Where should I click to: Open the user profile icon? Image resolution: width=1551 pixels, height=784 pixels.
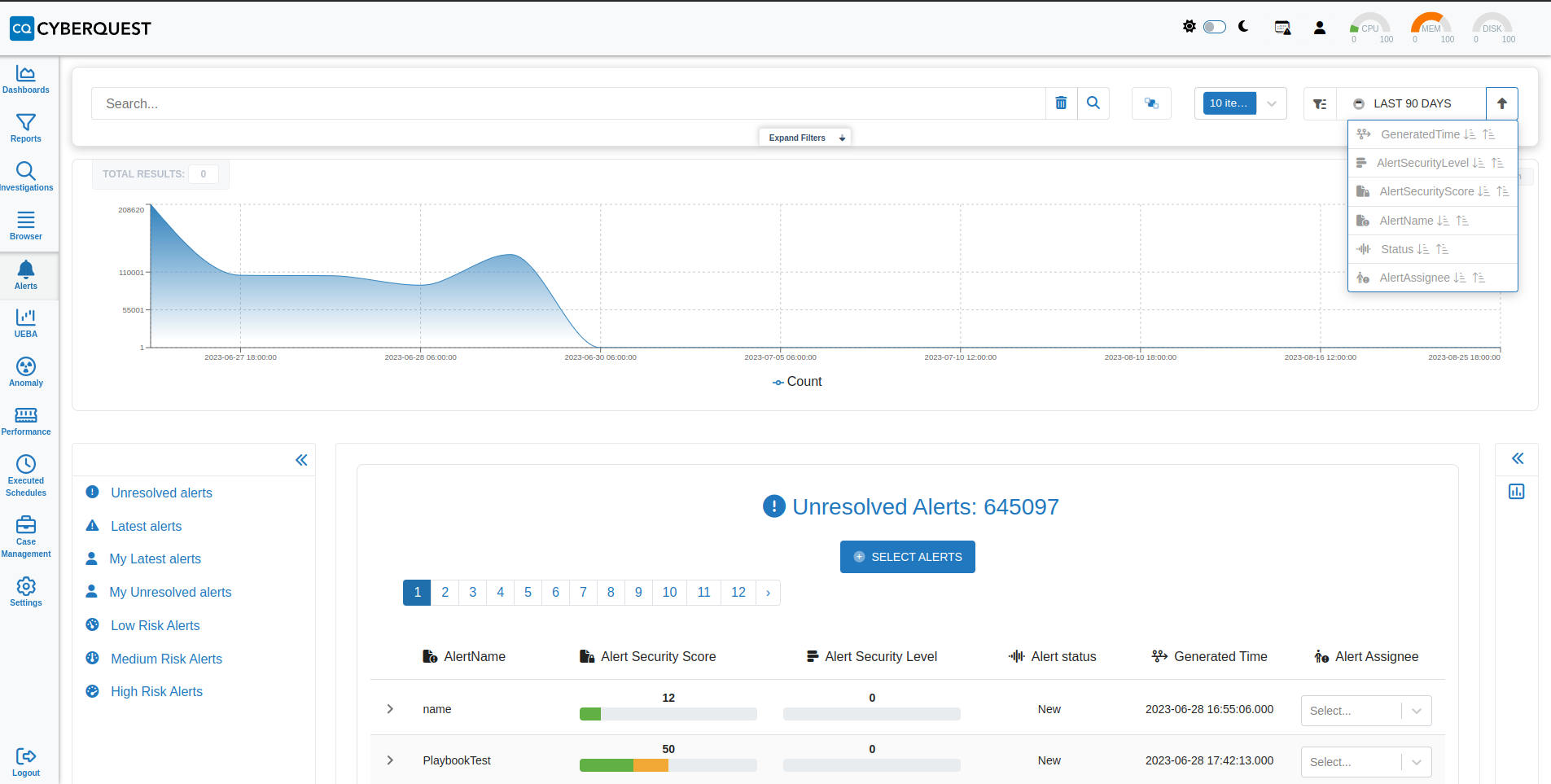tap(1320, 28)
